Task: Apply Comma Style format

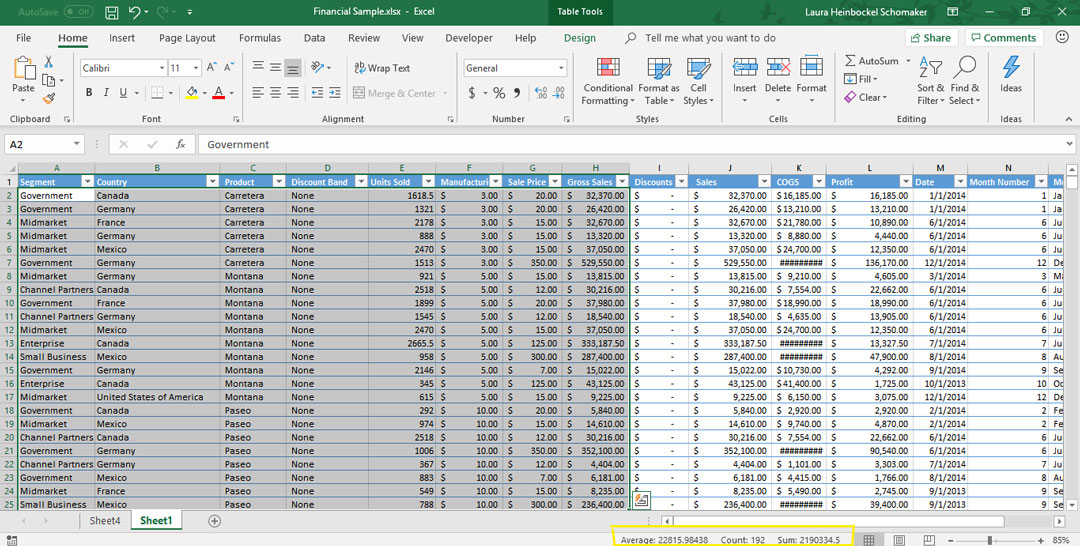Action: [517, 93]
